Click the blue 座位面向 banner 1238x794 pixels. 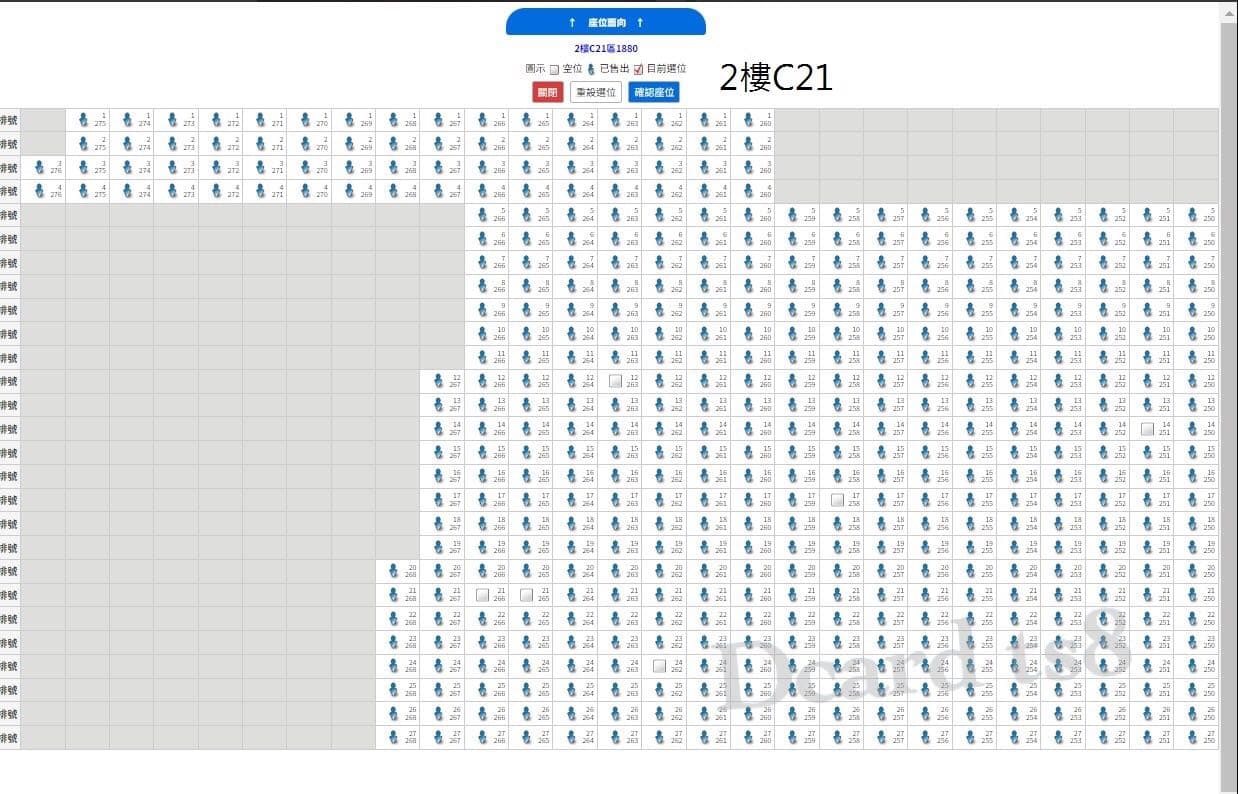coord(606,22)
